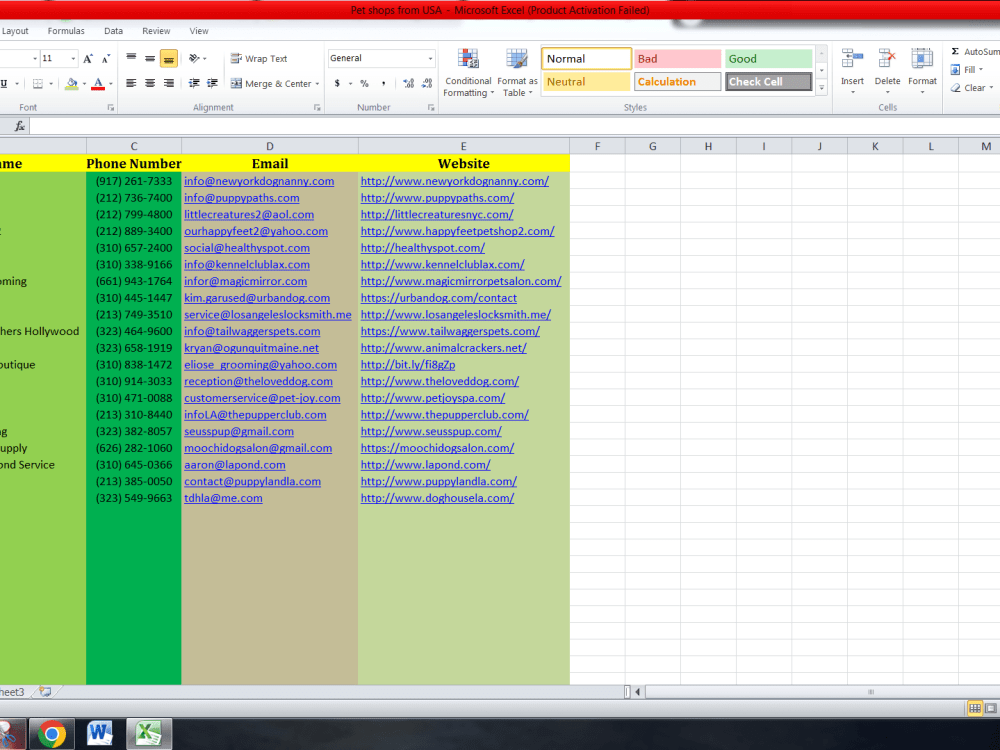Apply the Calculation cell style
1000x750 pixels.
678,82
